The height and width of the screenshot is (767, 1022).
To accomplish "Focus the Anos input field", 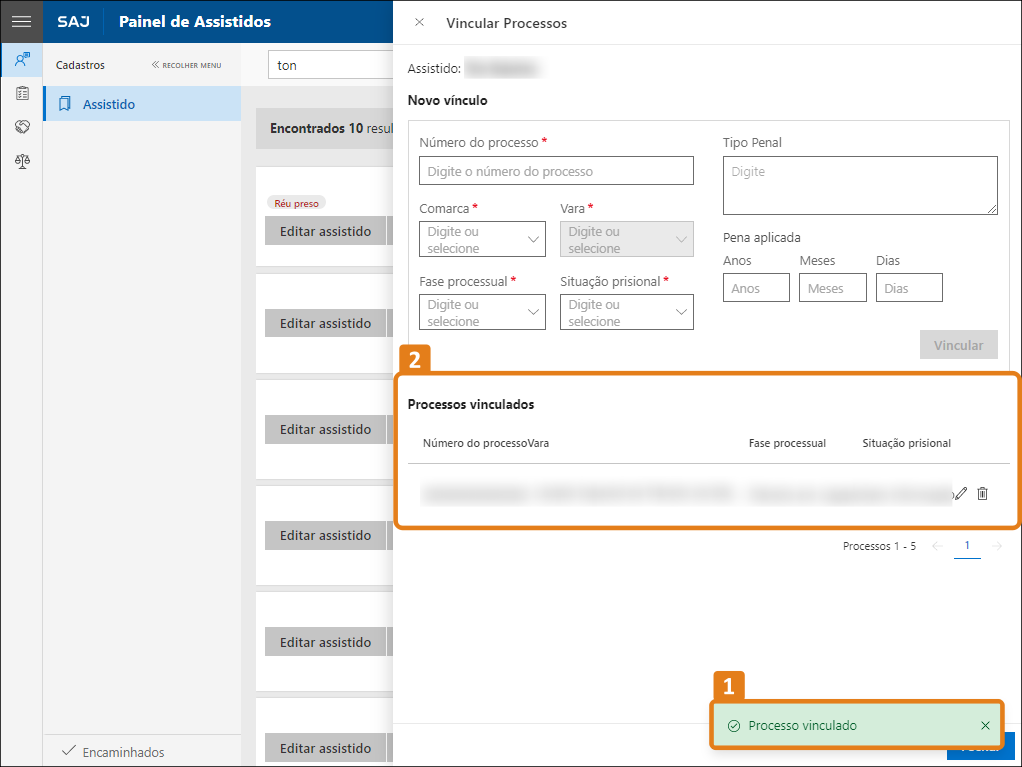I will tap(756, 287).
